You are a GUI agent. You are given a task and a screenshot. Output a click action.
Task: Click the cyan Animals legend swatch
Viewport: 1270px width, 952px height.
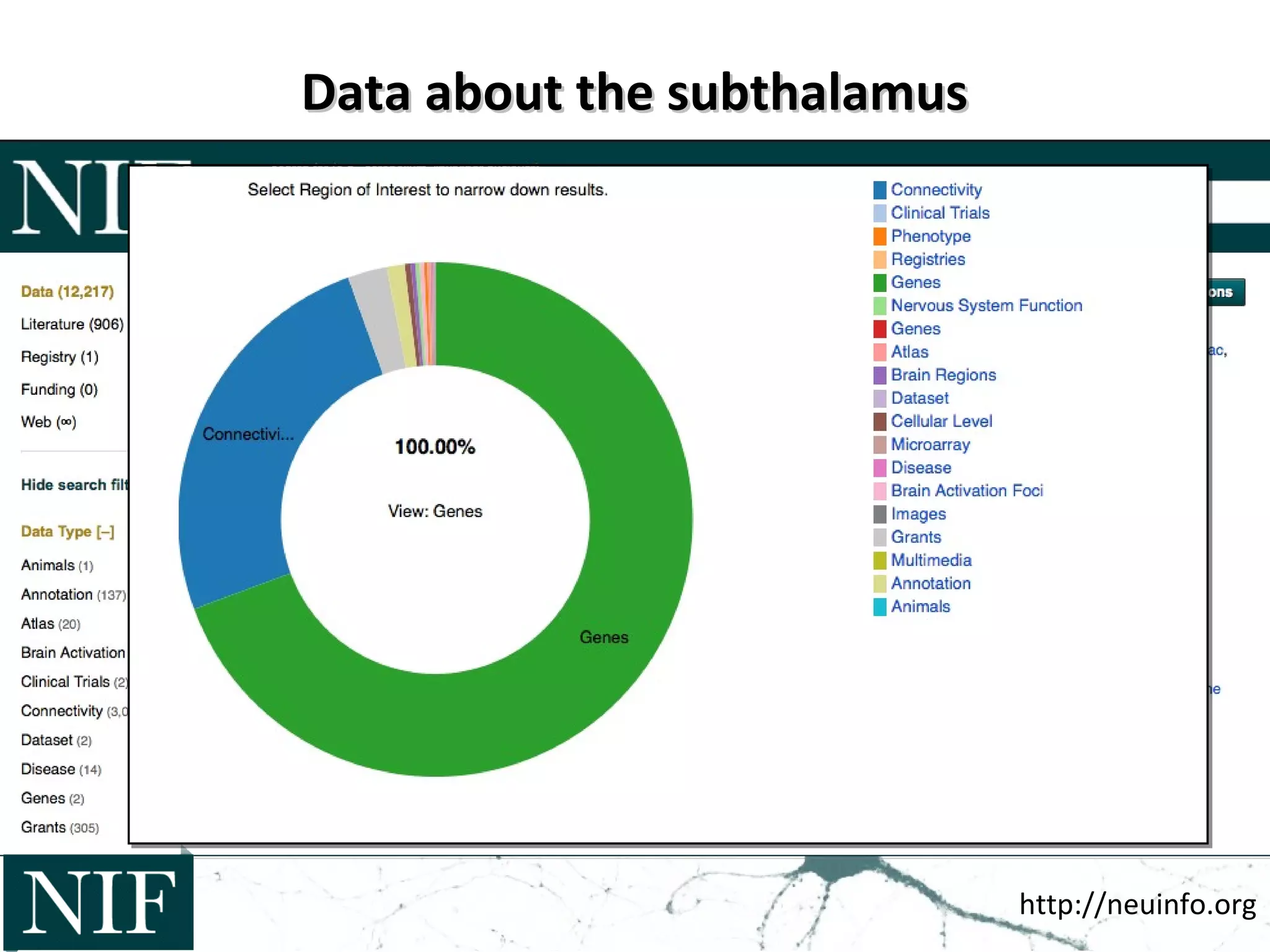[879, 606]
